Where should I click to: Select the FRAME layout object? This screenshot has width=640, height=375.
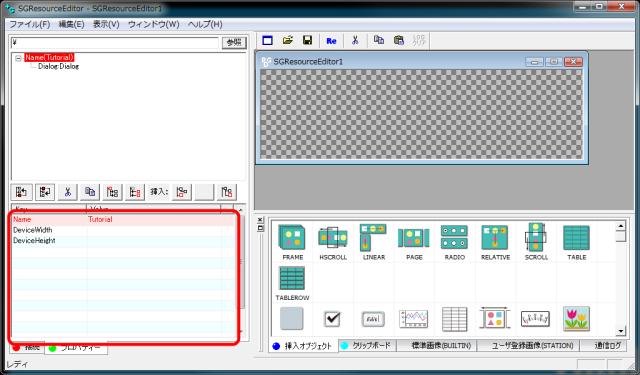292,242
